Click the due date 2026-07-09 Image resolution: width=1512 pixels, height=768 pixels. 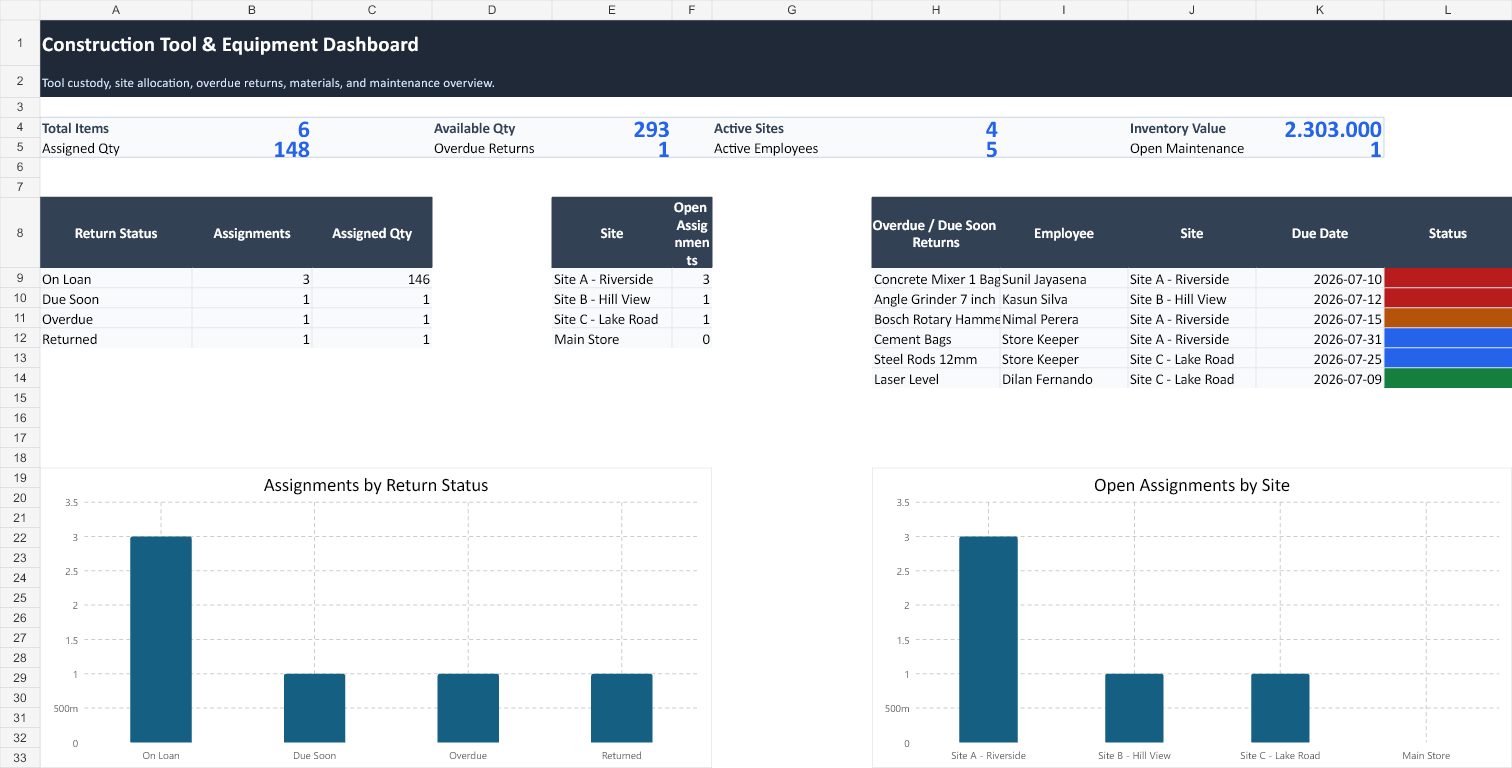[x=1320, y=379]
